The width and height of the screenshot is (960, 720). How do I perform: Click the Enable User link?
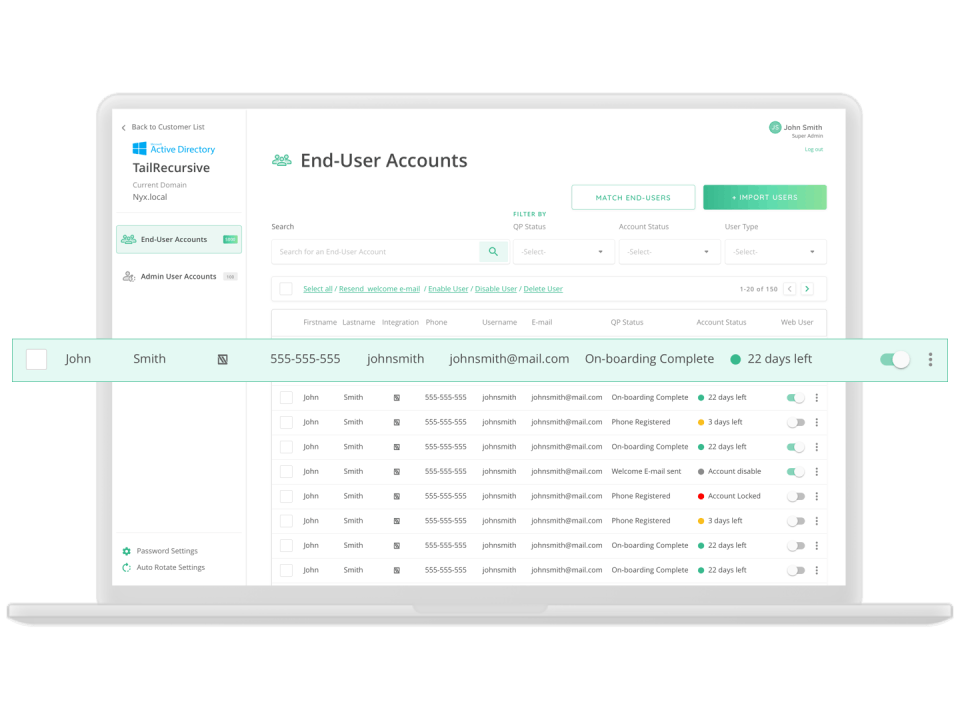pyautogui.click(x=448, y=289)
